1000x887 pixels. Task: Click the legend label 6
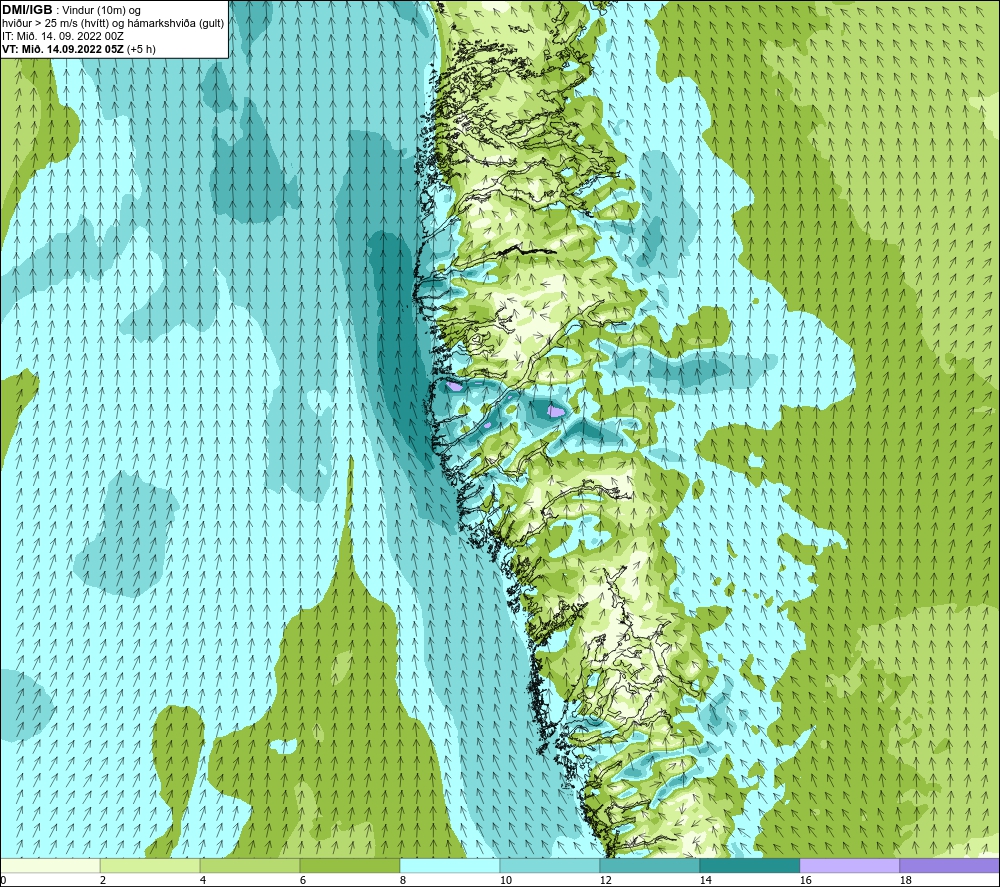(x=303, y=881)
